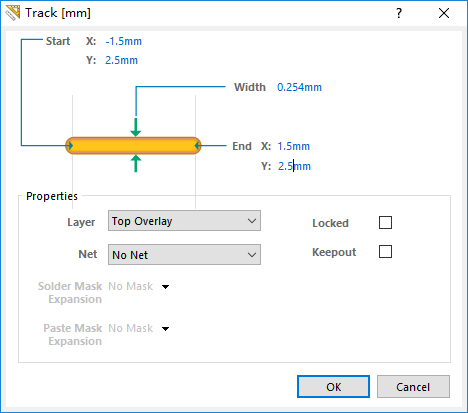468x413 pixels.
Task: Close the Track dialog window
Action: tap(444, 13)
